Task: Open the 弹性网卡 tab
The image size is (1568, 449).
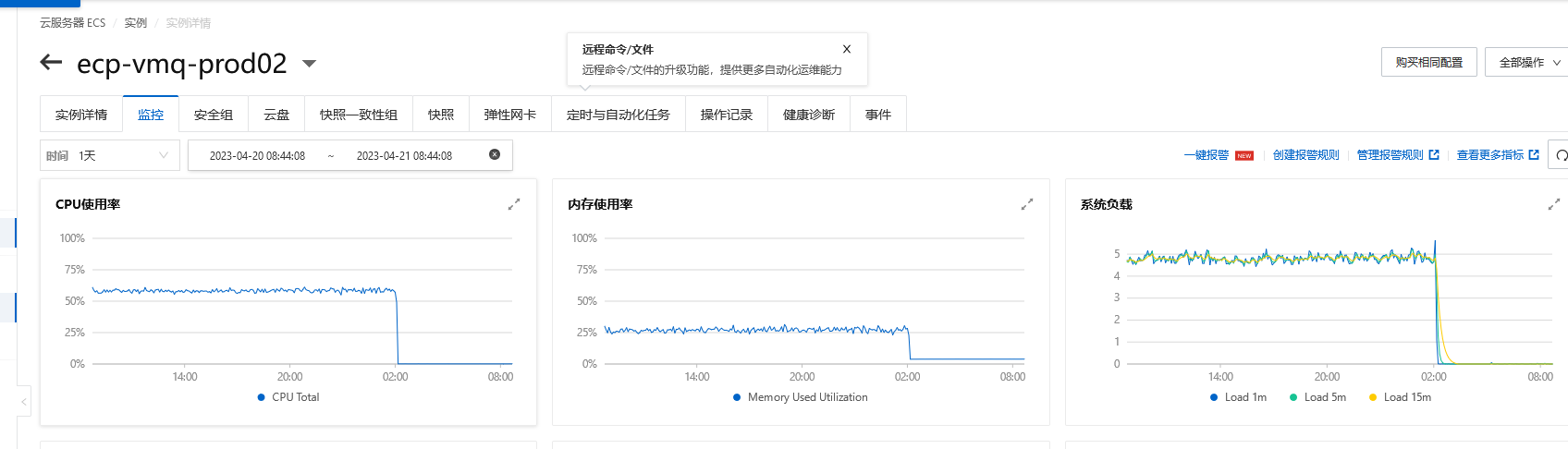Action: tap(510, 115)
